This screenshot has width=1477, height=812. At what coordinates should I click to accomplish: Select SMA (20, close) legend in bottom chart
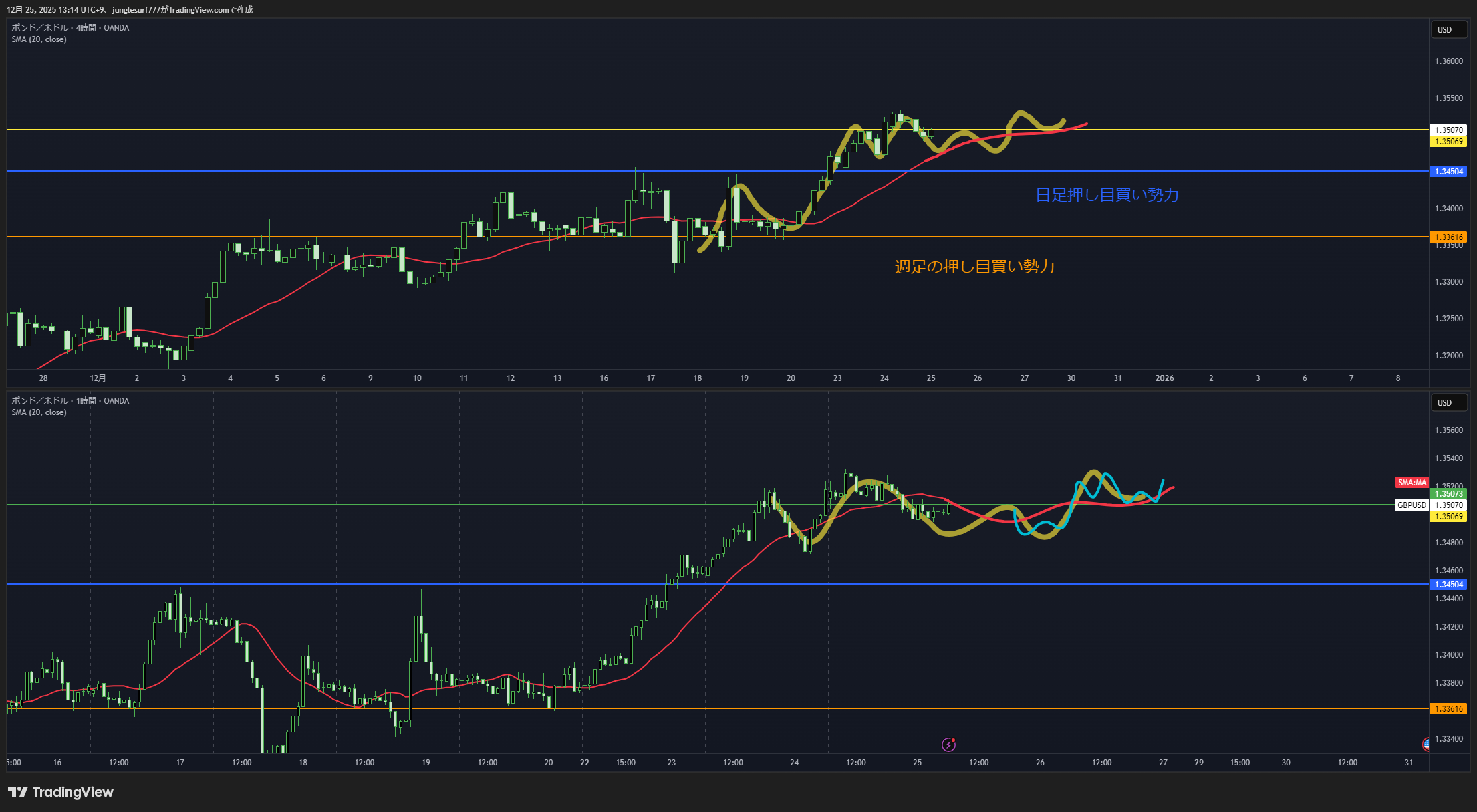39,412
